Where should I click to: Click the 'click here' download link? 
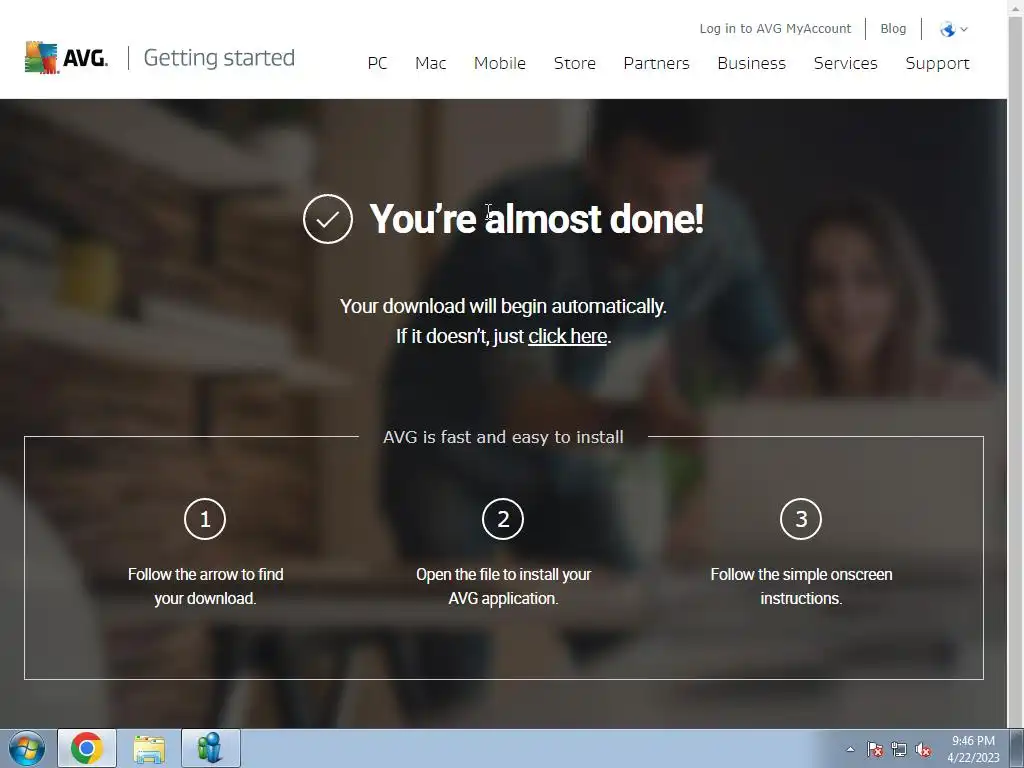pyautogui.click(x=568, y=336)
